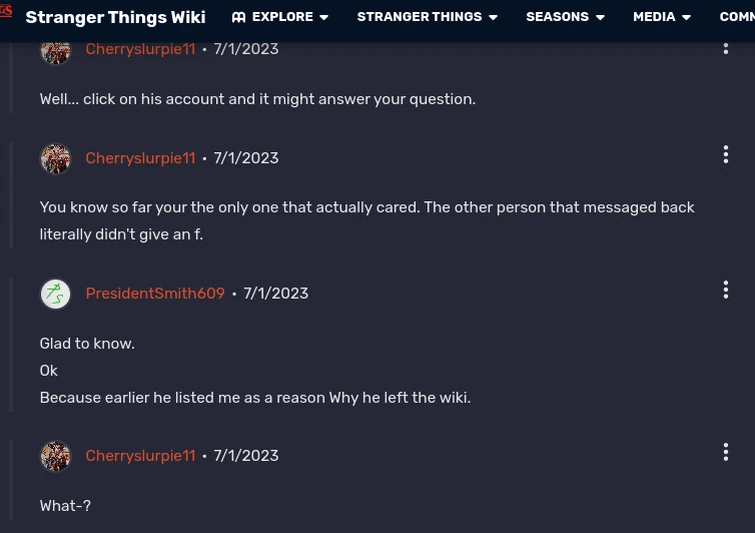
Task: Click the 7/1/2023 timestamp on PresidentSmith609's comment
Action: (x=276, y=294)
